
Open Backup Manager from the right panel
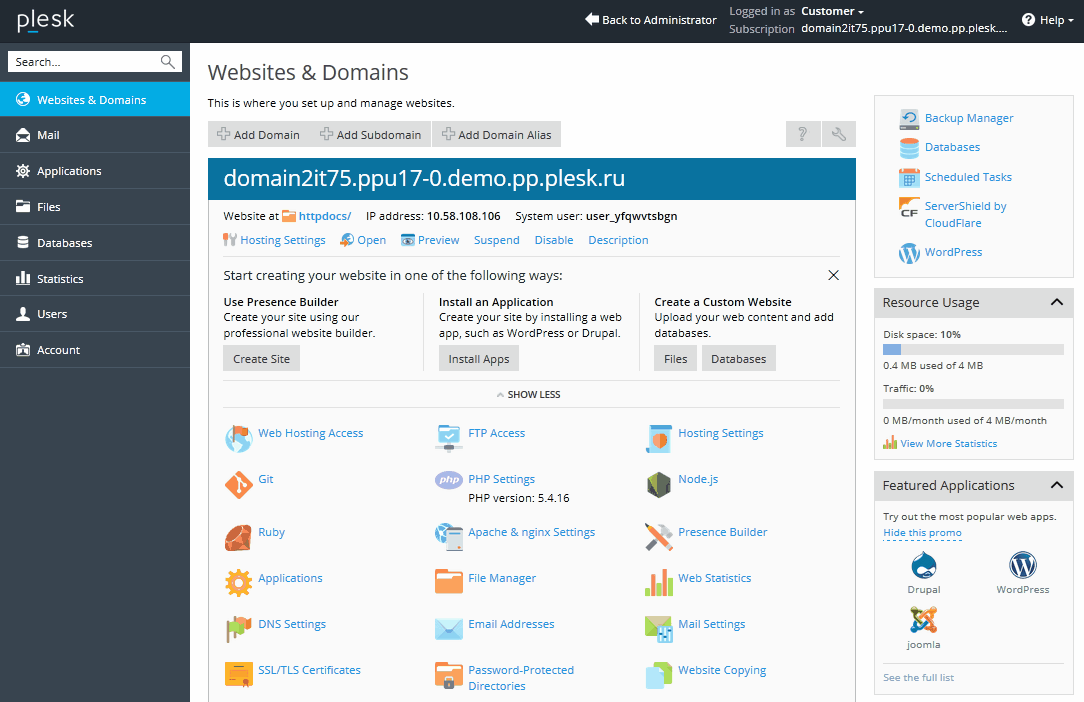(968, 118)
